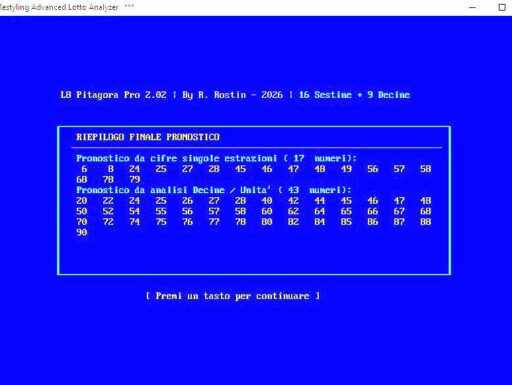Click number 66 in Decine analysis
This screenshot has width=512, height=385.
coord(373,211)
